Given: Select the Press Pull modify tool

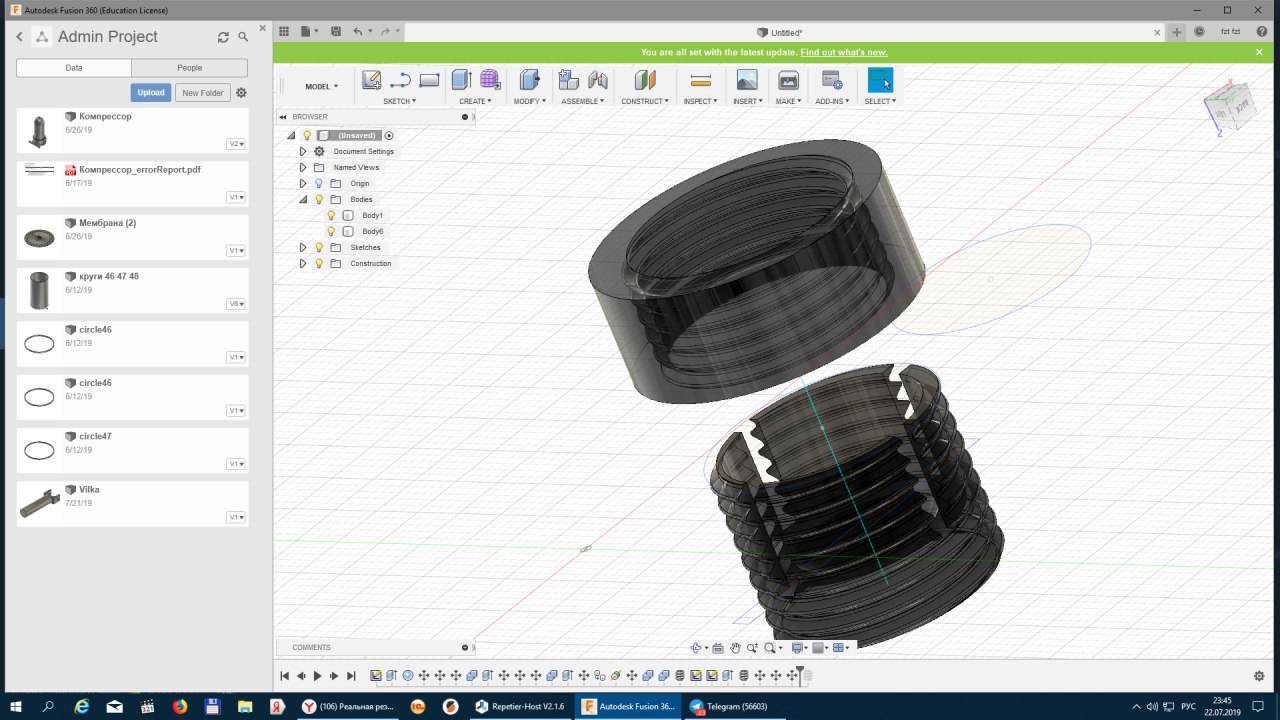Looking at the screenshot, I should [529, 80].
